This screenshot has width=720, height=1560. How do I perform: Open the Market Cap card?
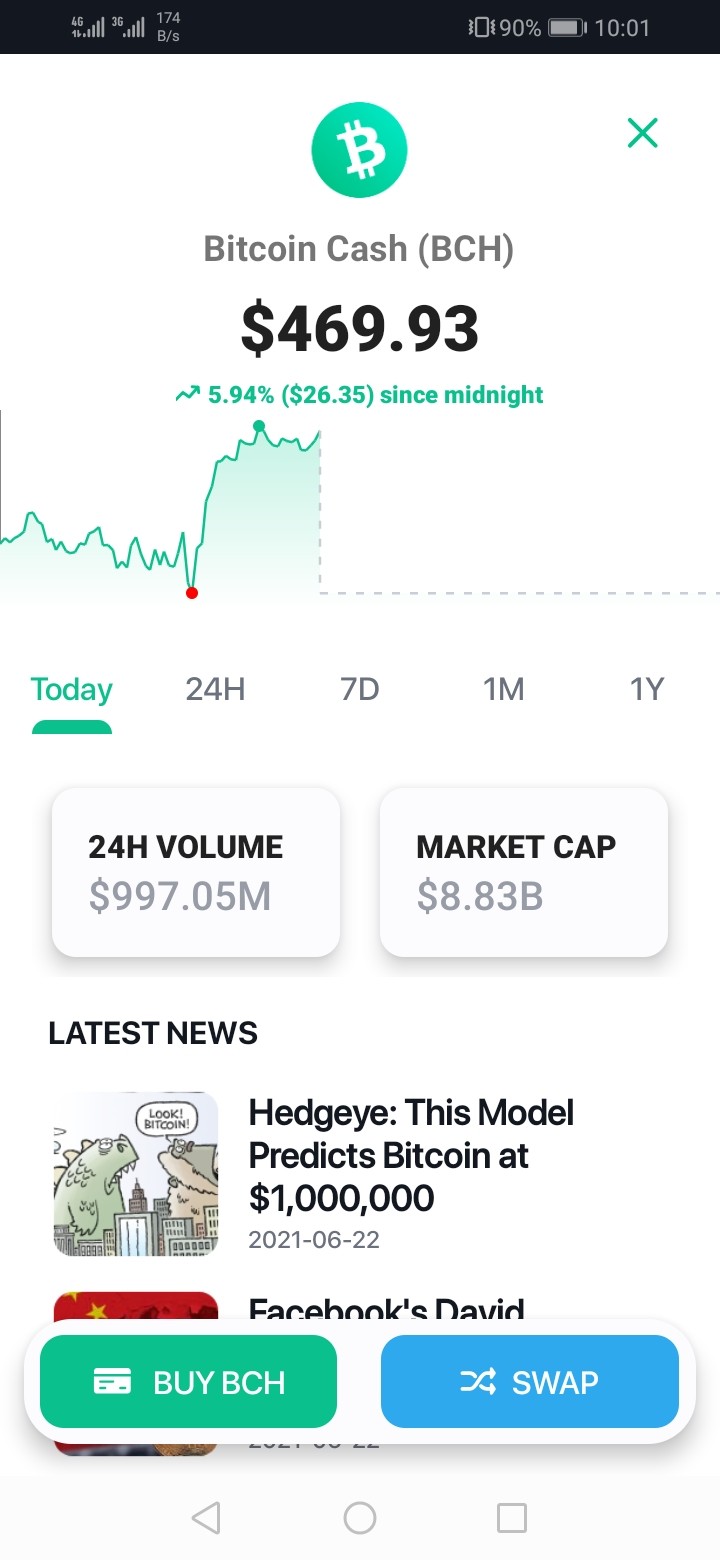point(524,872)
